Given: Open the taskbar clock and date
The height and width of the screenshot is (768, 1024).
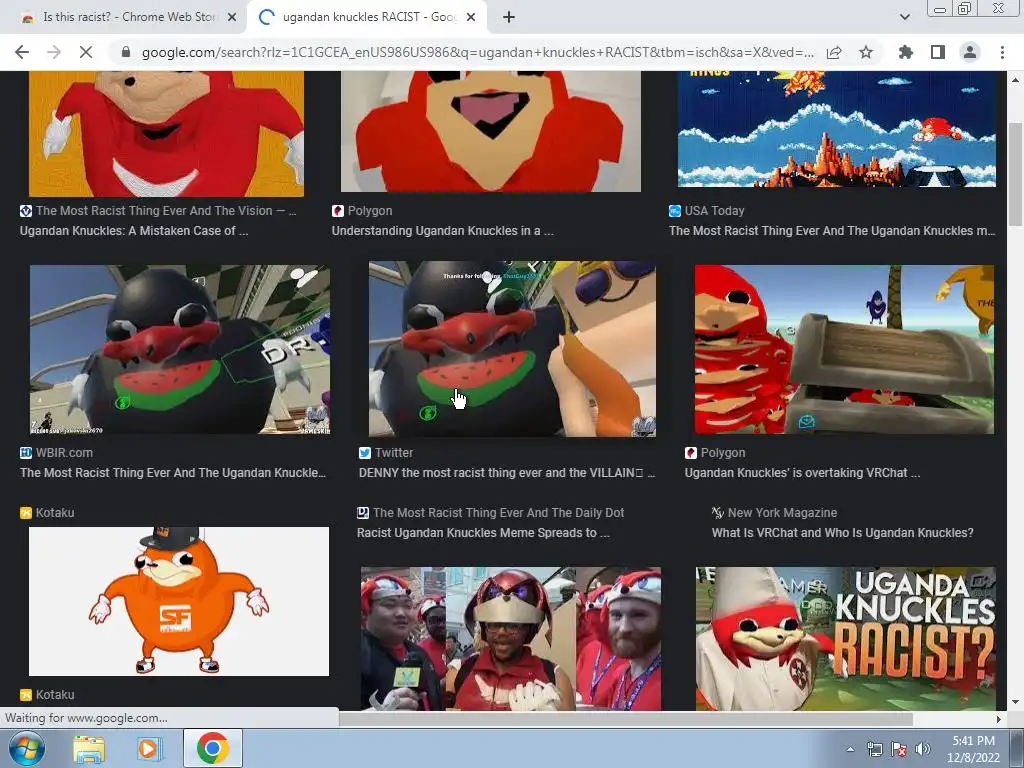Looking at the screenshot, I should coord(973,749).
